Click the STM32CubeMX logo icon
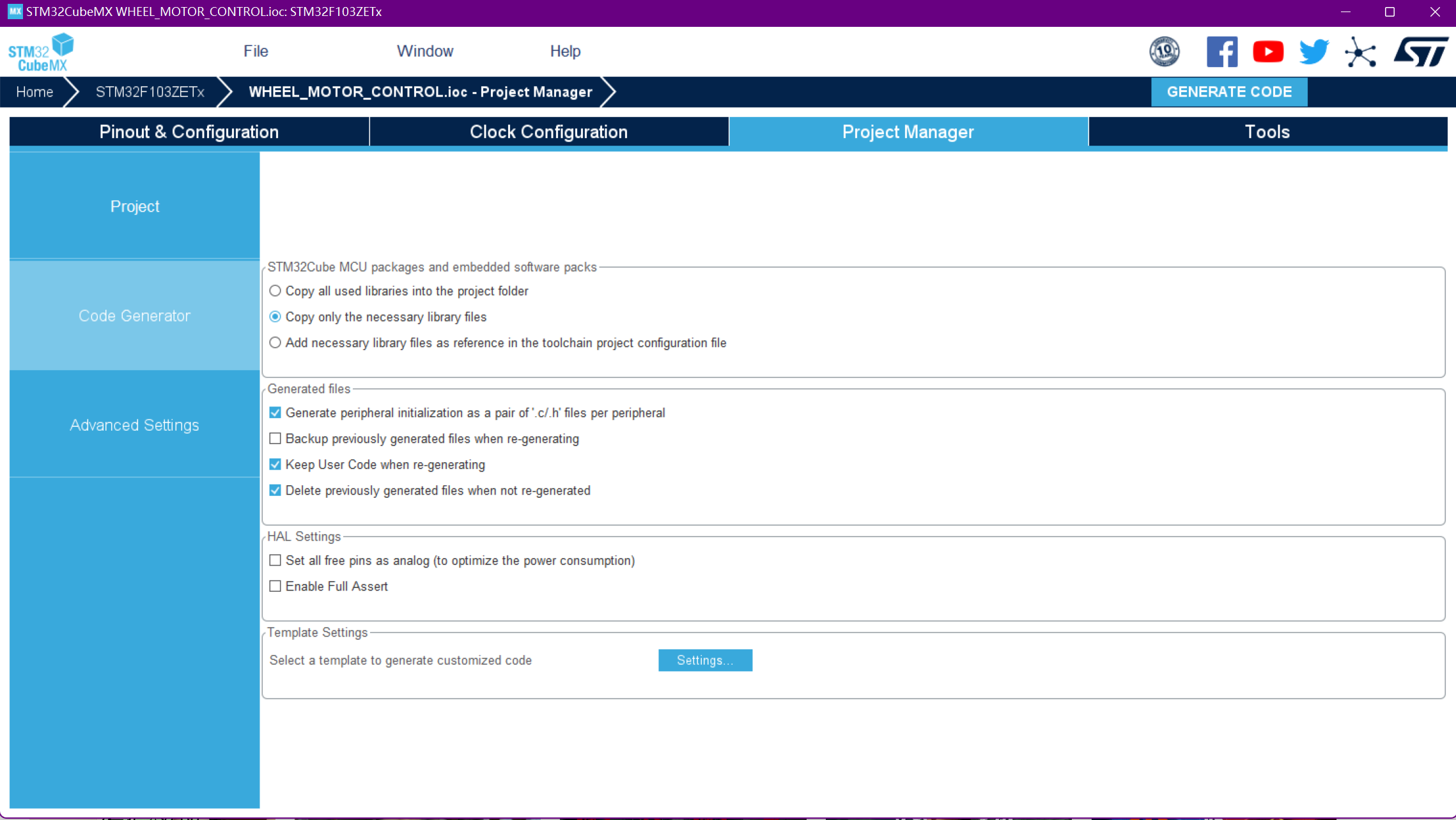The image size is (1456, 820). point(41,52)
